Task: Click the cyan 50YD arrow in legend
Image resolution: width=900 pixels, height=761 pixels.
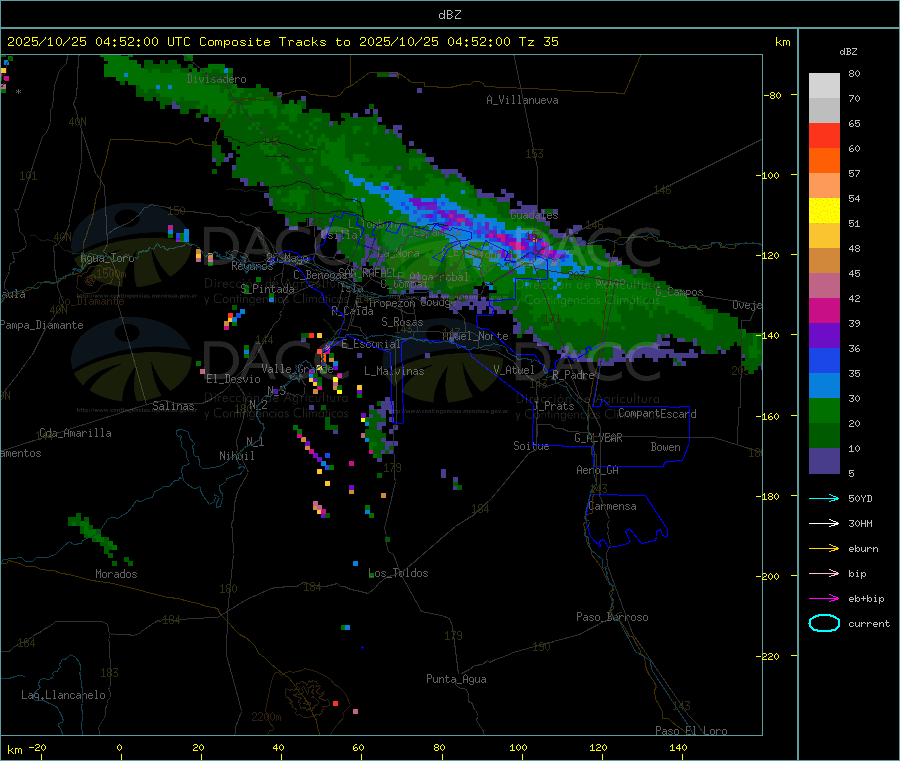Action: 823,498
